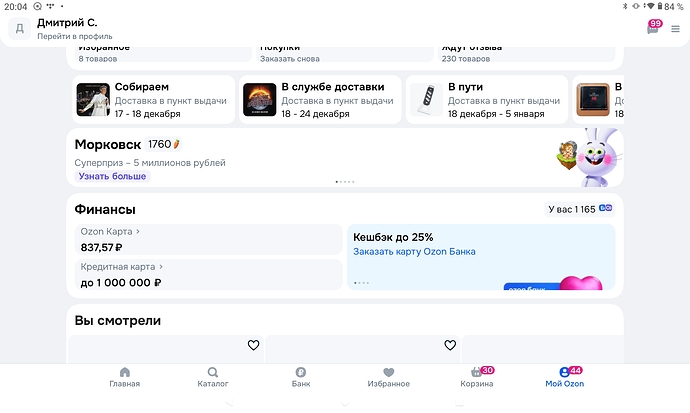690x413 pixels.
Task: Open the В службе доставки order card
Action: click(x=320, y=99)
